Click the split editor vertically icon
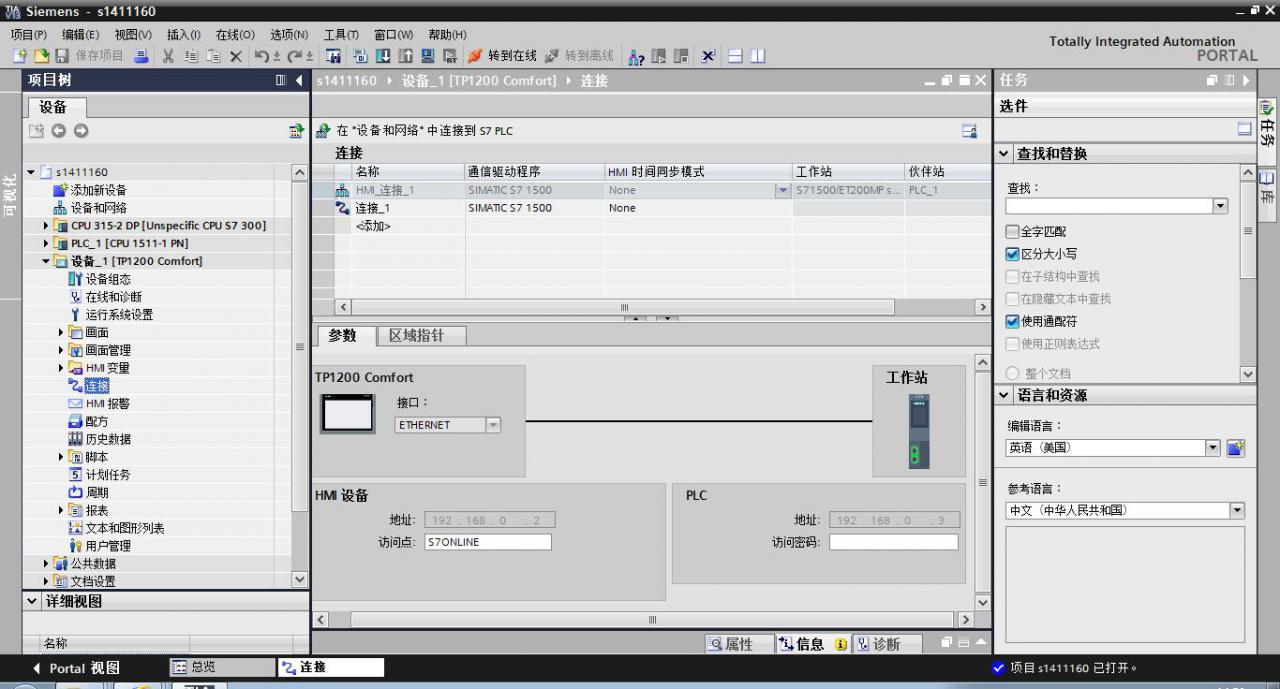 757,56
